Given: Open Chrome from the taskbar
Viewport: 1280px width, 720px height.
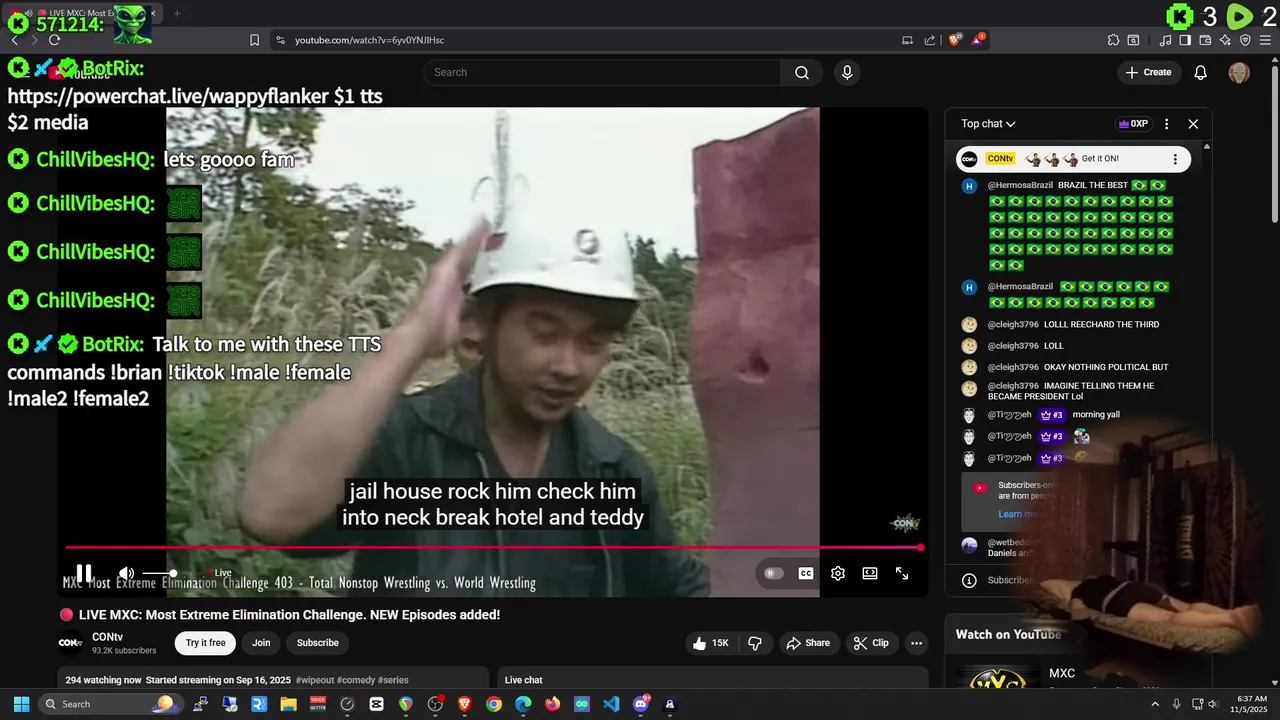Looking at the screenshot, I should click(494, 704).
